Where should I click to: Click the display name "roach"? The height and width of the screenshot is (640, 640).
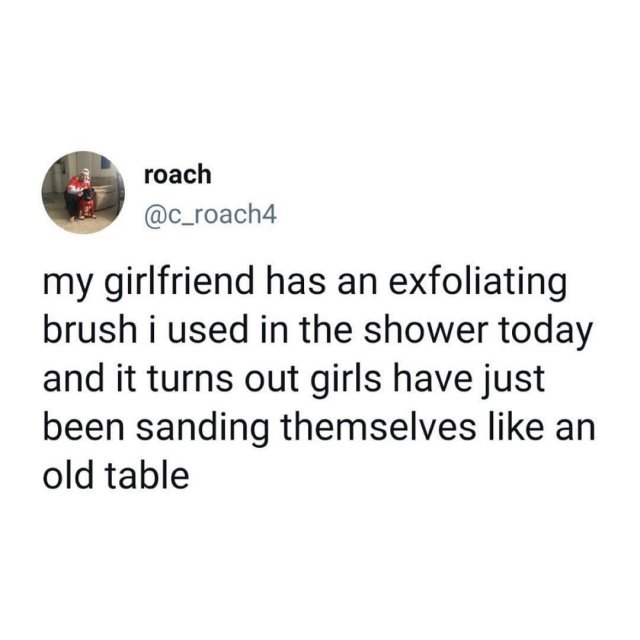tap(178, 174)
